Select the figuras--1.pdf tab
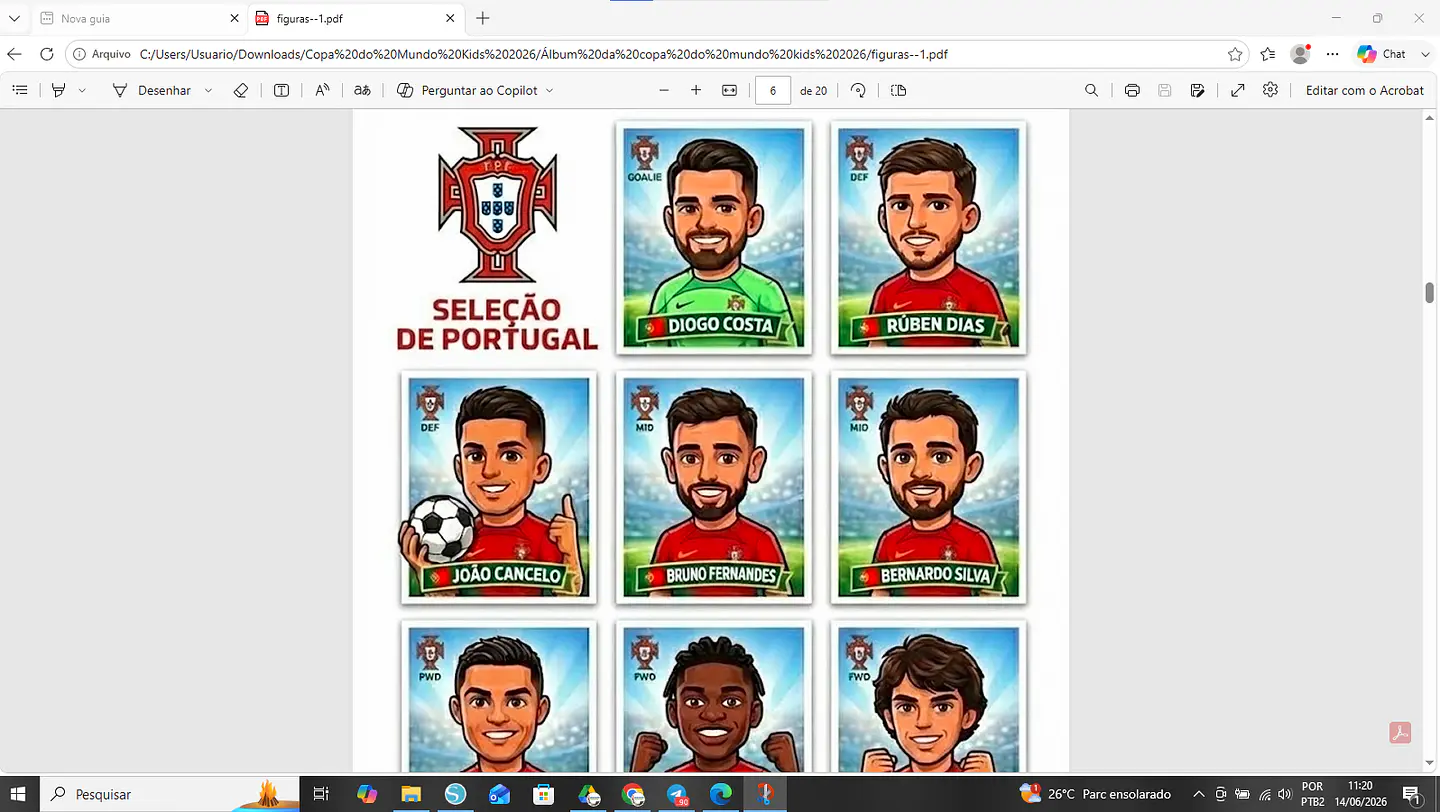Screen dimensions: 1440x812 coord(354,18)
